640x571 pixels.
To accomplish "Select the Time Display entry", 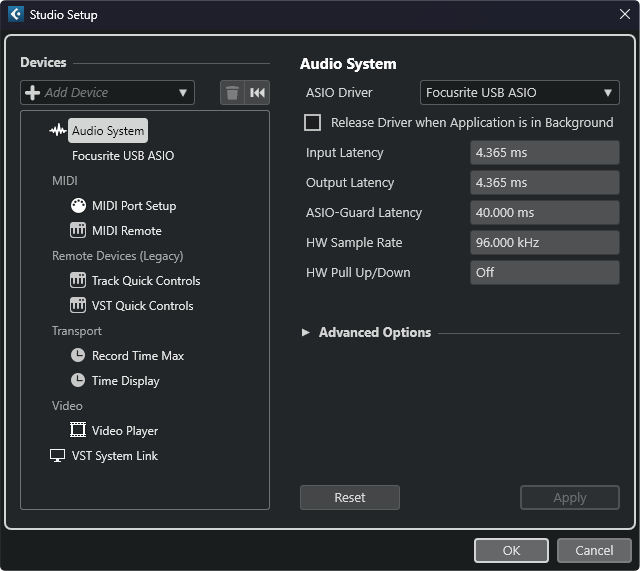I will point(125,381).
